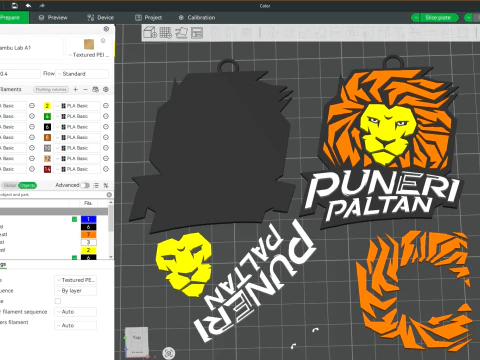The image size is (480, 360).
Task: Save the project using the floppy disk icon
Action: pyautogui.click(x=15, y=6)
